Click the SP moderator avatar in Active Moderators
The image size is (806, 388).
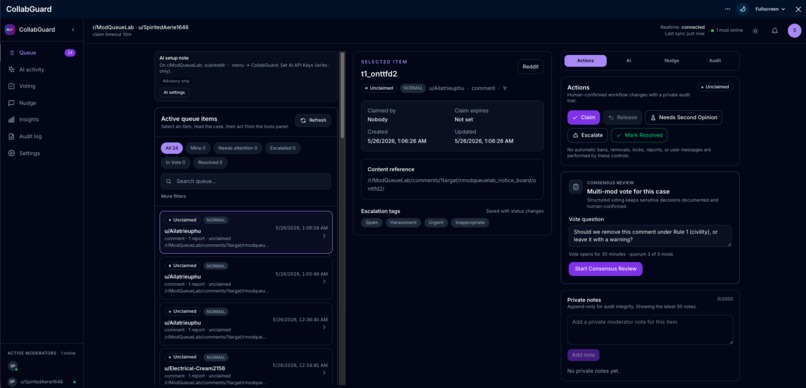[x=12, y=366]
